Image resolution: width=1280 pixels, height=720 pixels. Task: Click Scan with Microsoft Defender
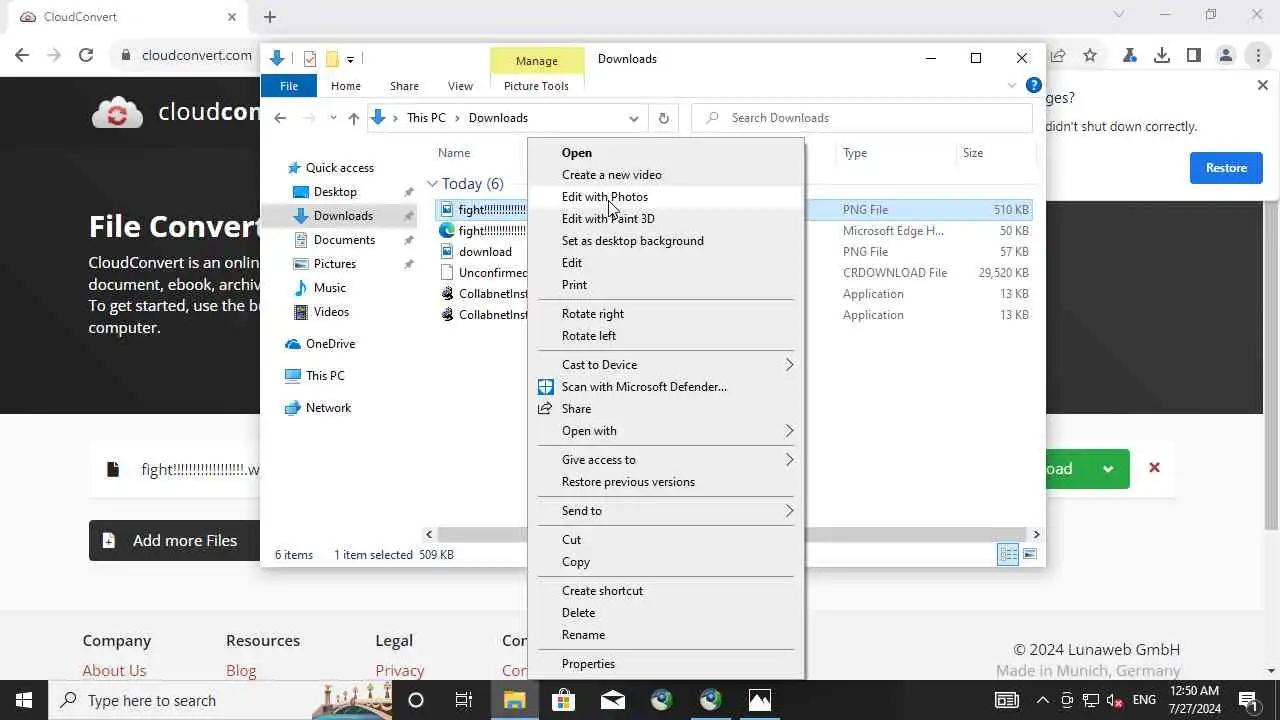pyautogui.click(x=666, y=387)
